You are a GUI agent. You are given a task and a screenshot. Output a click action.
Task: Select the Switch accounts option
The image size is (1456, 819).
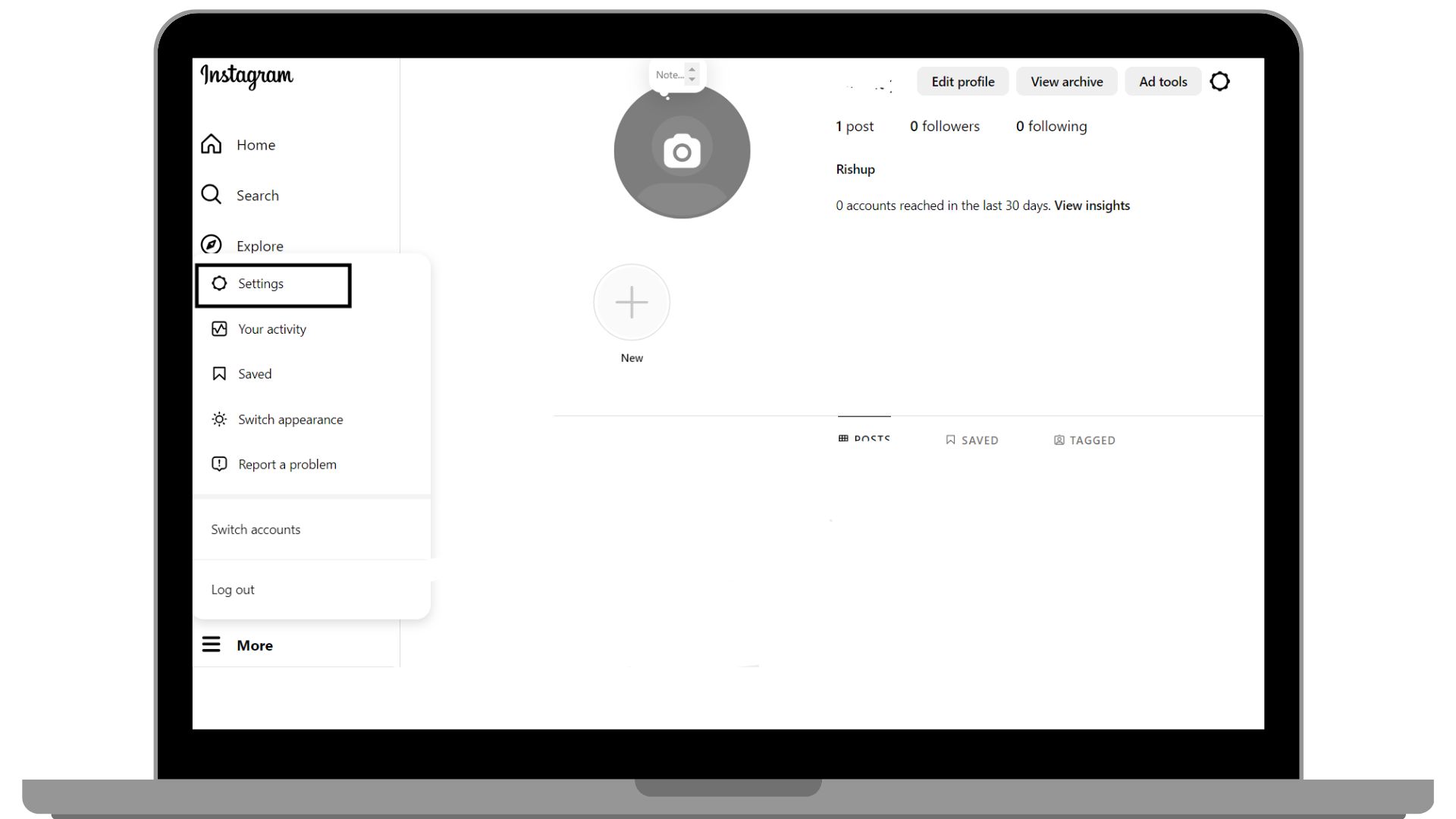coord(255,529)
